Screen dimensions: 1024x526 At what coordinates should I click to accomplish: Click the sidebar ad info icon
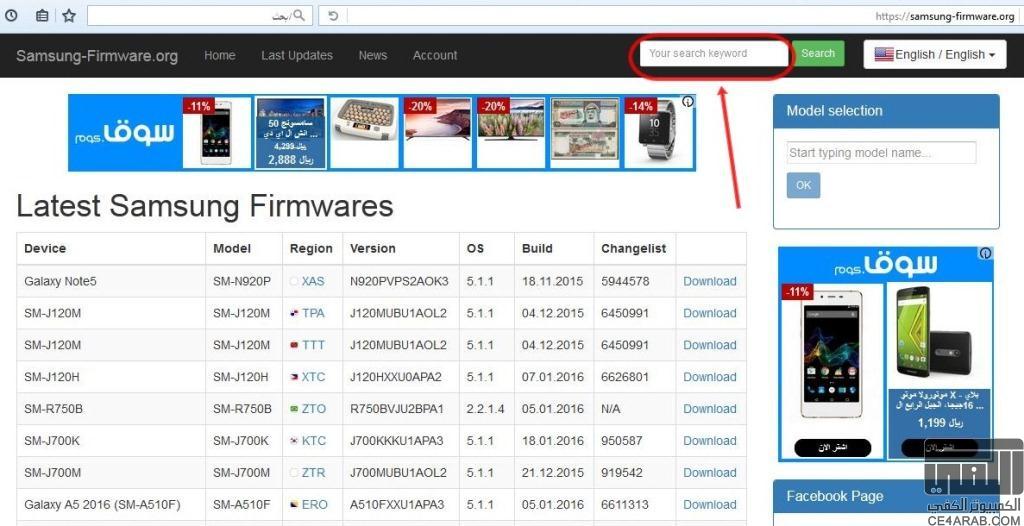coord(985,254)
